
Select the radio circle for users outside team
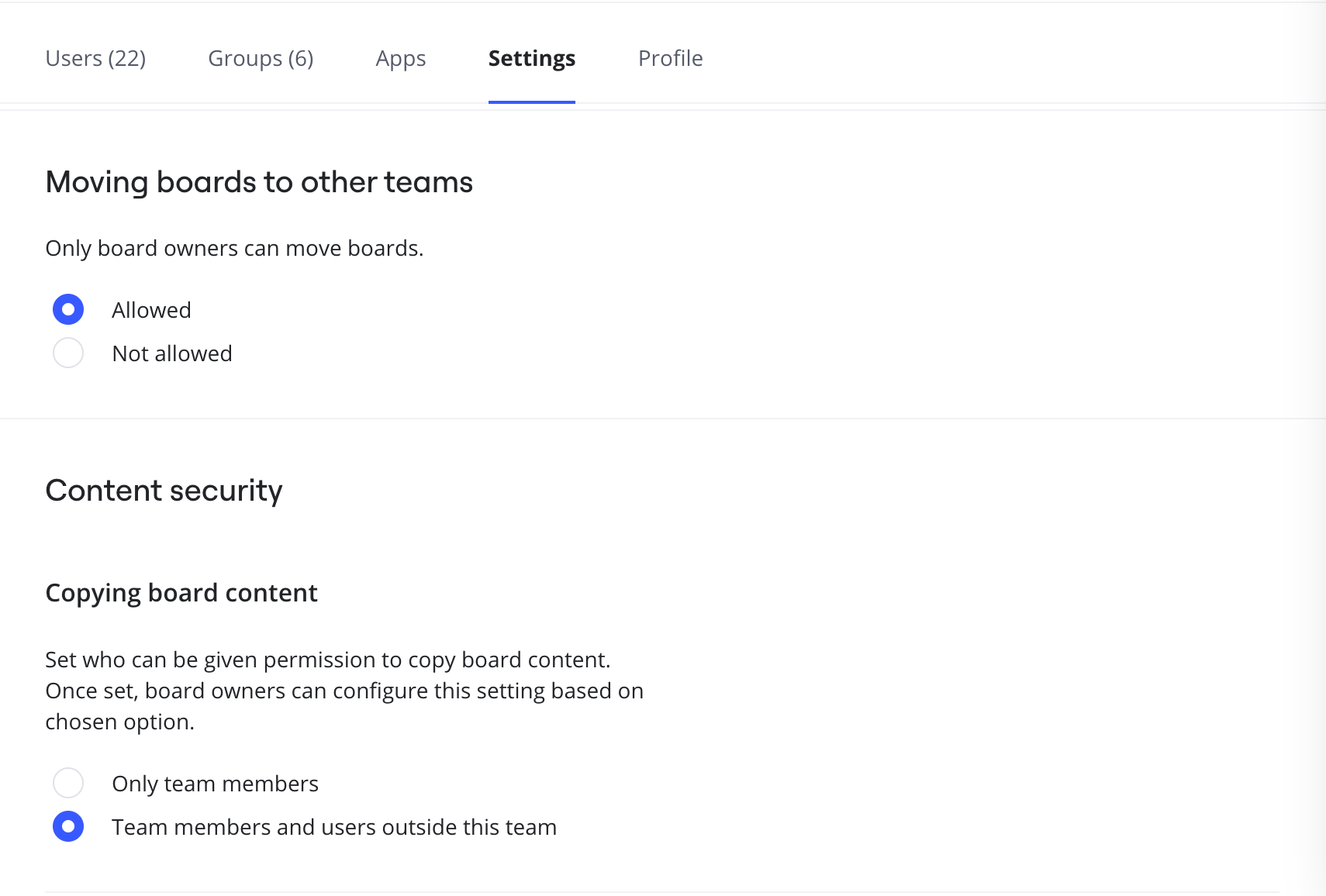tap(68, 826)
